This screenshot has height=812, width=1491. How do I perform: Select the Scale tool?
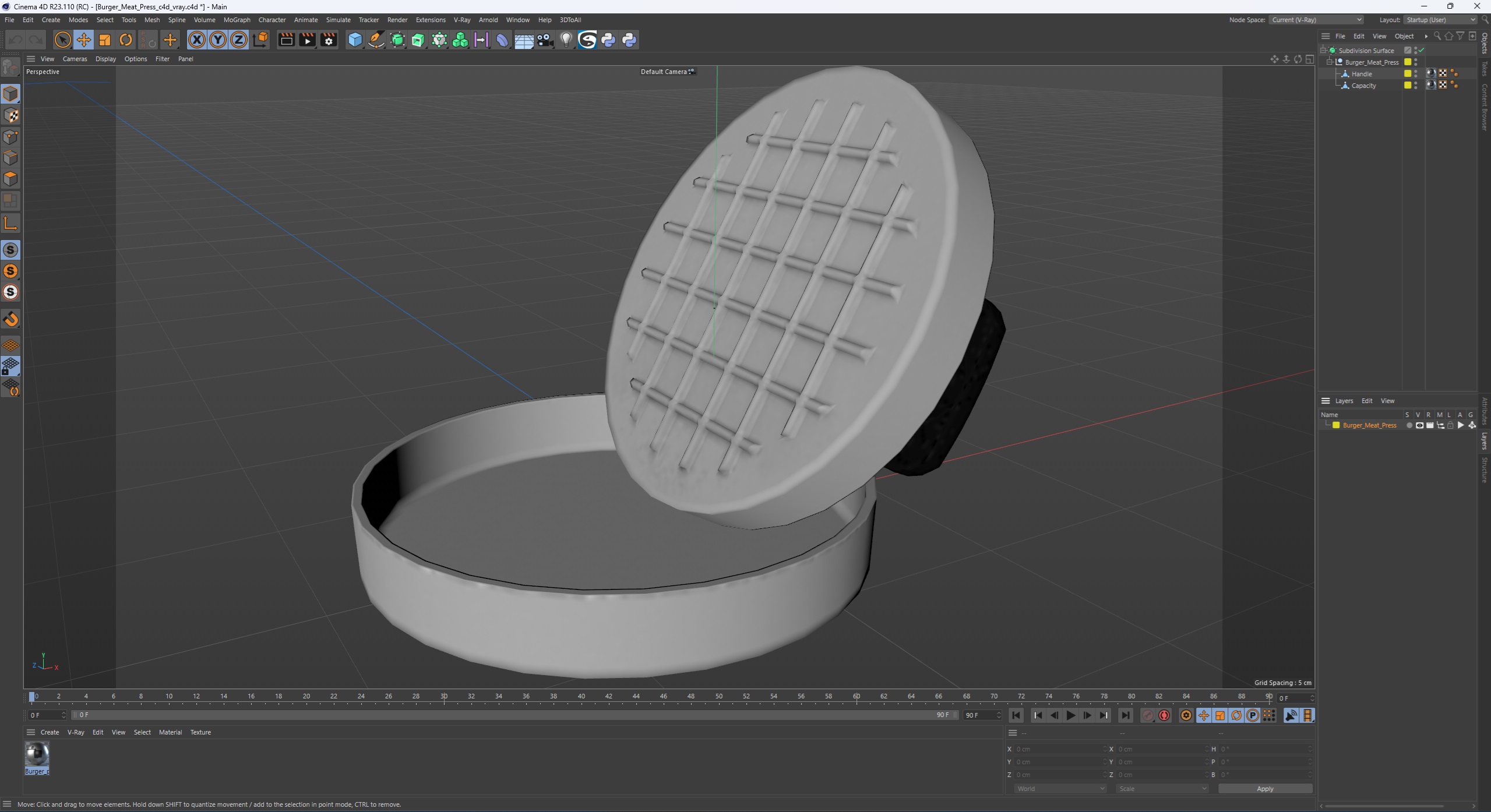pos(105,40)
